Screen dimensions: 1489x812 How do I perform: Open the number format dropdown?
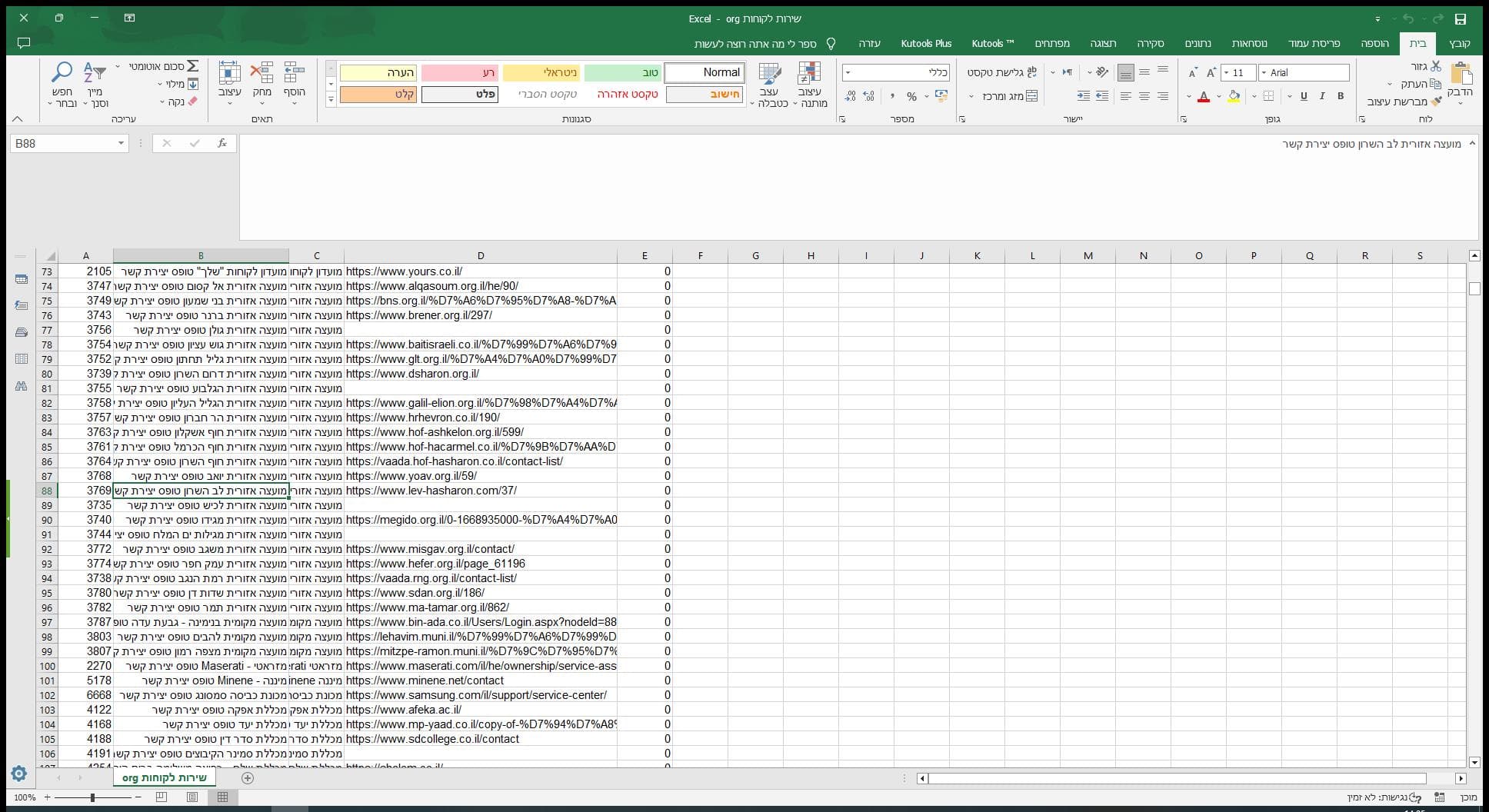(848, 72)
